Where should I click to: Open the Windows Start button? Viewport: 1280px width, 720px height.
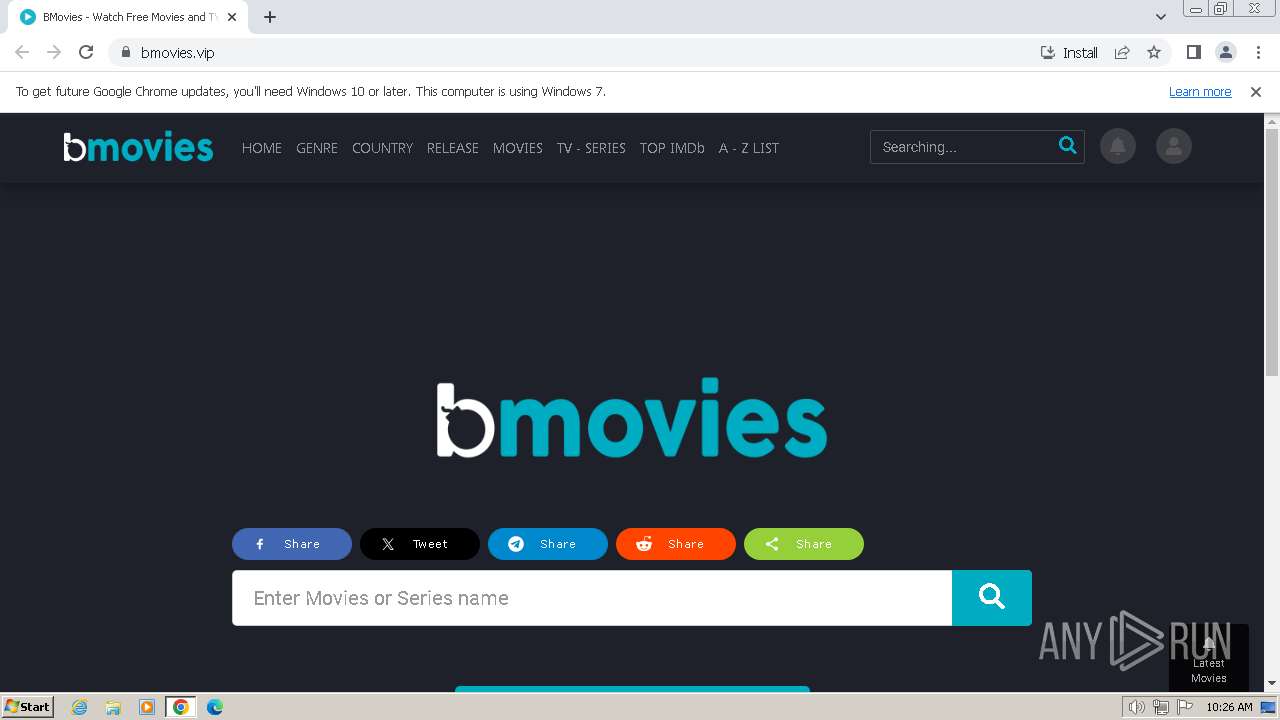pos(28,706)
